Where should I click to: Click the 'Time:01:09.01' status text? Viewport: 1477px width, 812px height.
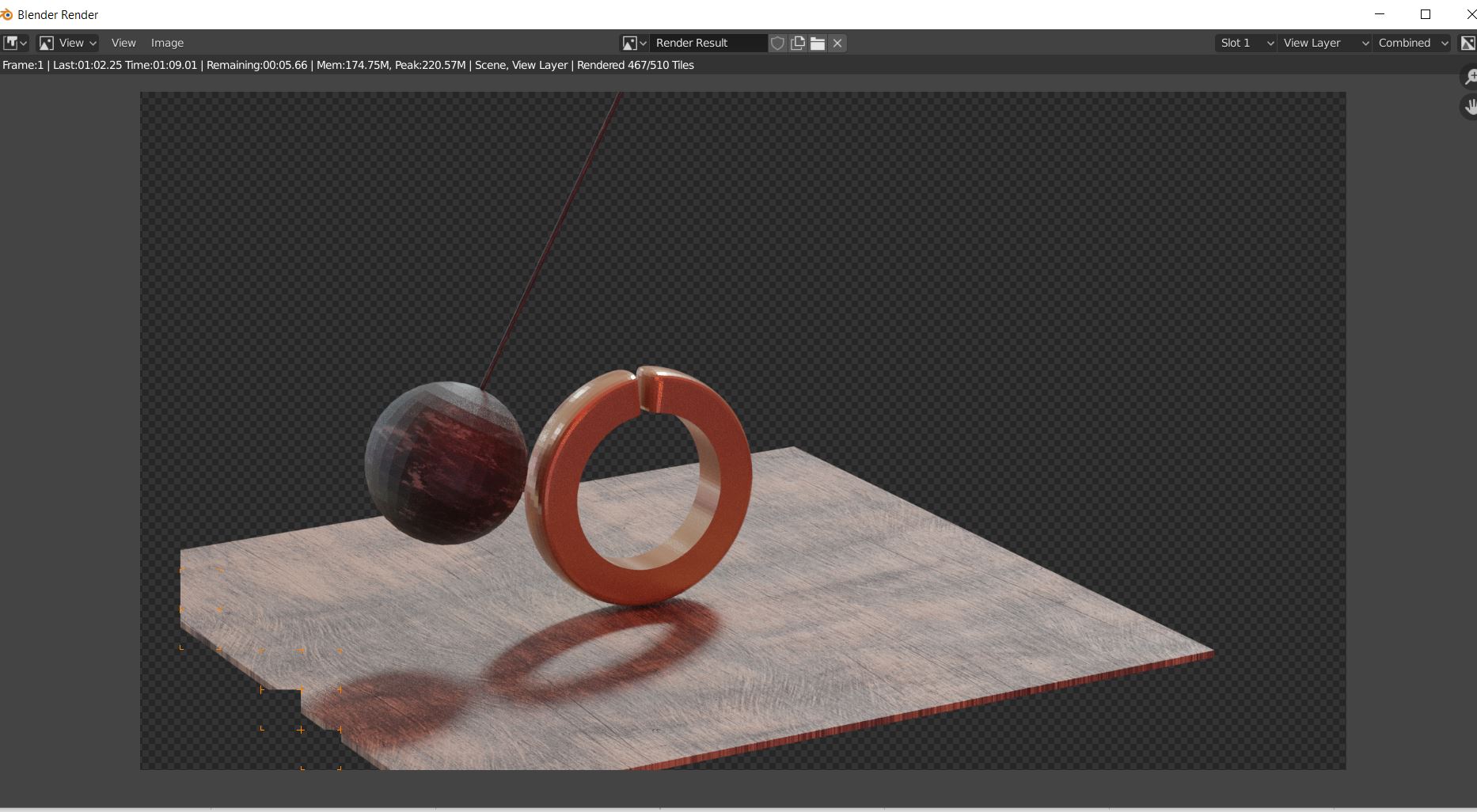coord(161,65)
